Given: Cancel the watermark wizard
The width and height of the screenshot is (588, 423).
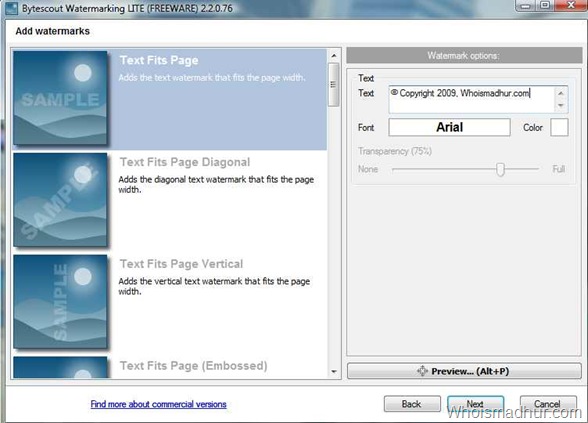Looking at the screenshot, I should (548, 404).
